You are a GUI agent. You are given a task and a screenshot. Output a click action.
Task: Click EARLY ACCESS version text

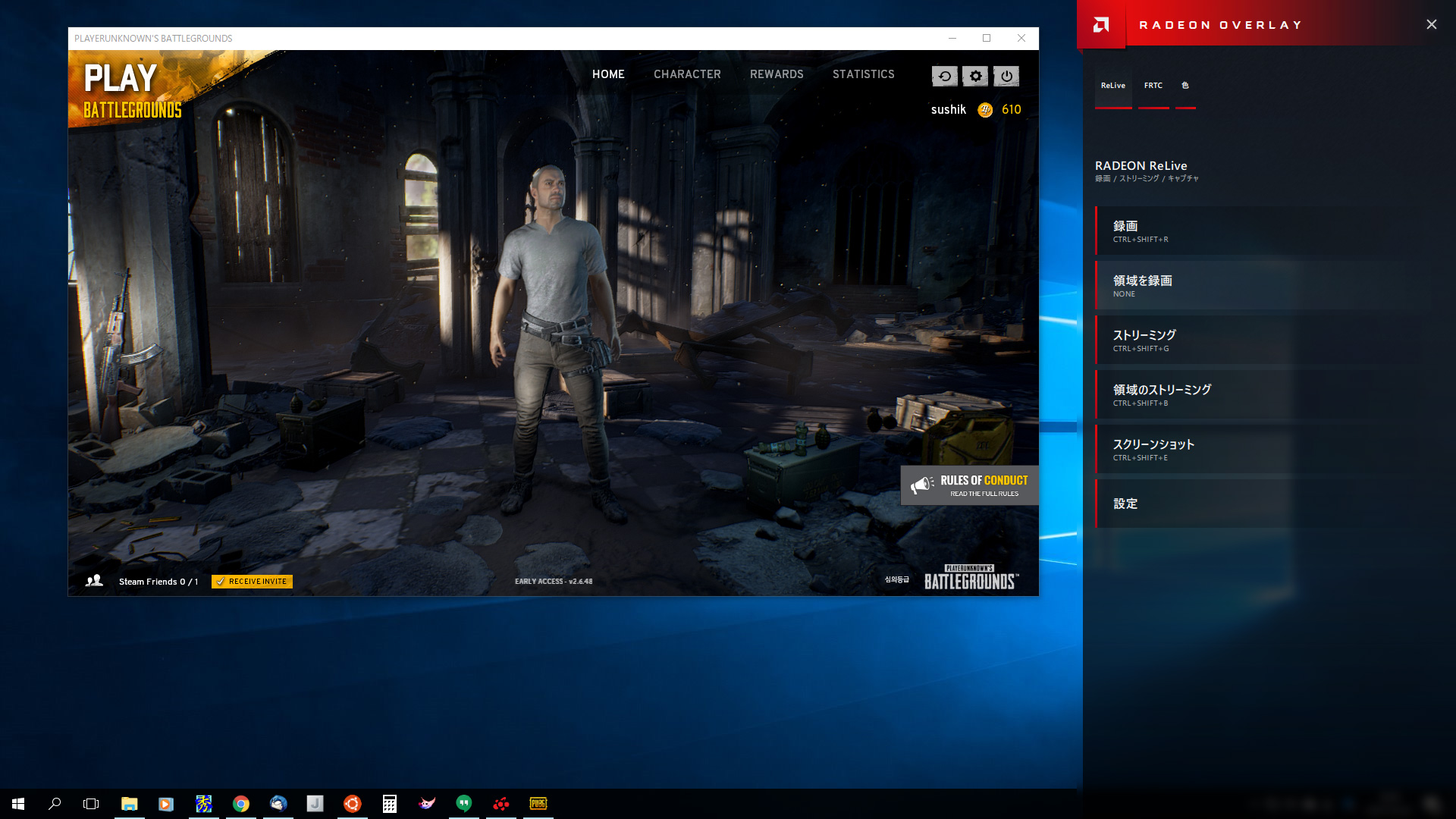[x=554, y=582]
